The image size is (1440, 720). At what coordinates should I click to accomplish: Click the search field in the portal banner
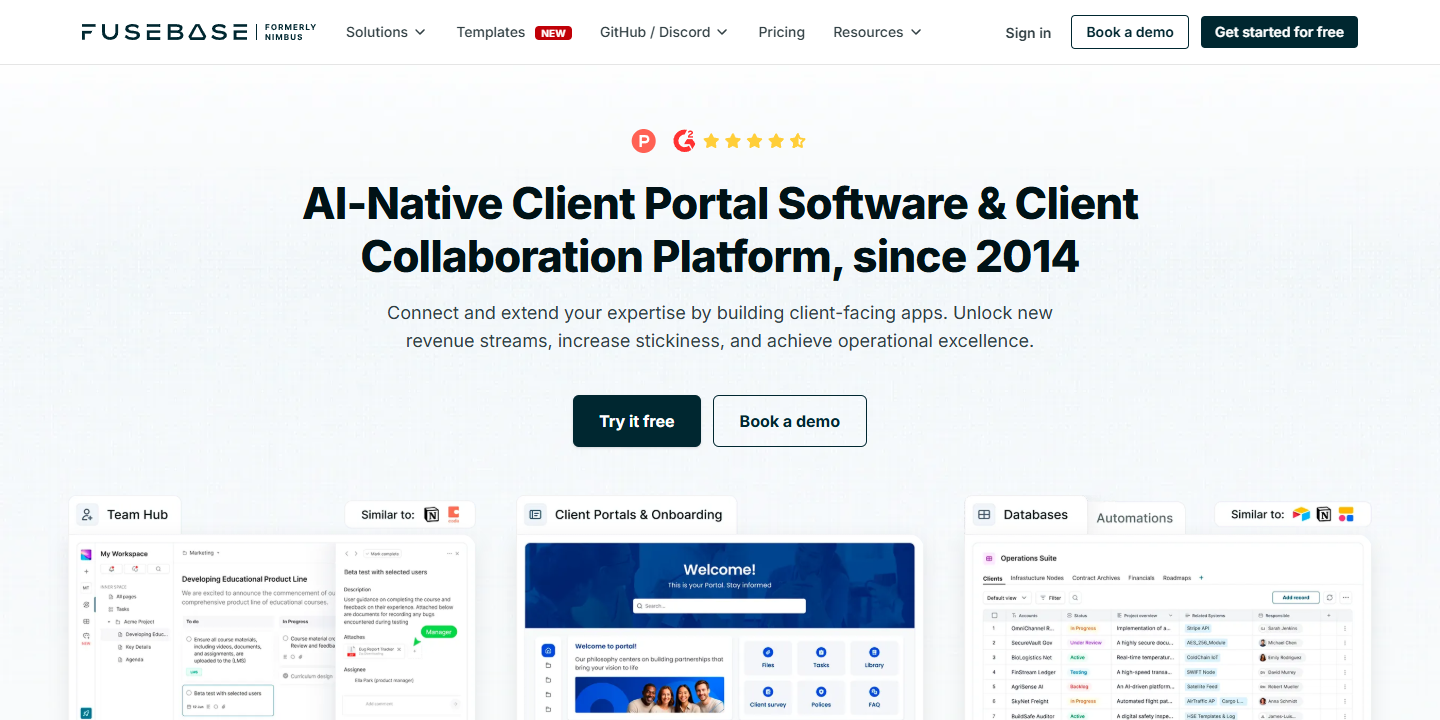tap(719, 606)
